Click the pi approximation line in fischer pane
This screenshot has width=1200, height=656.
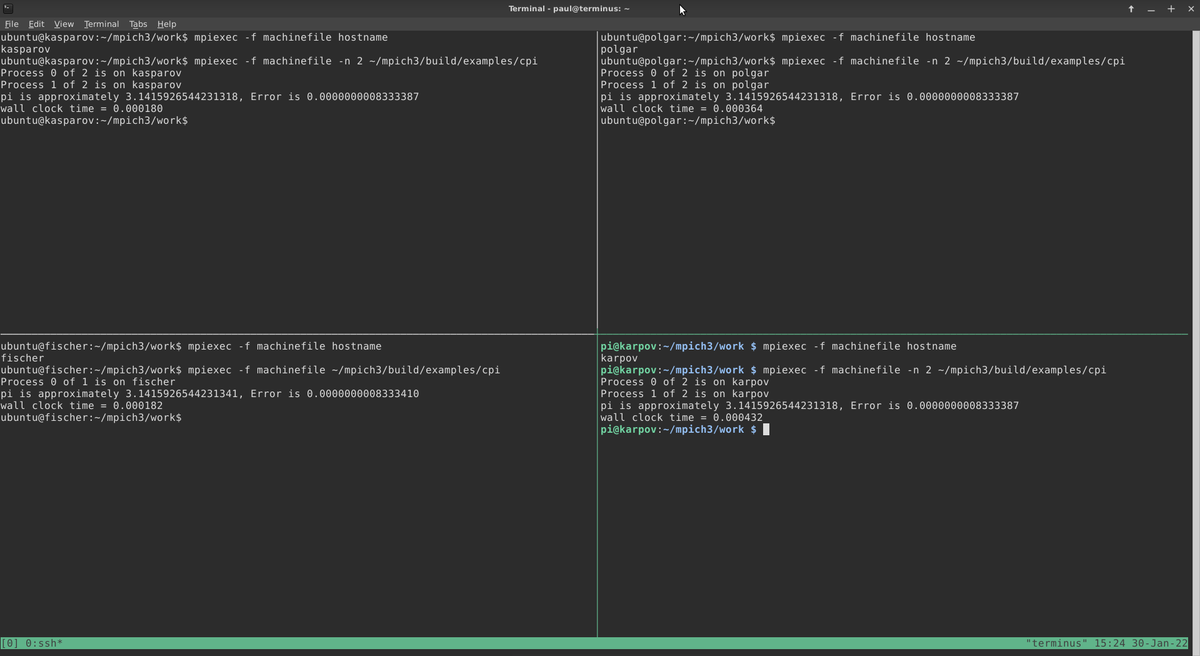tap(210, 394)
